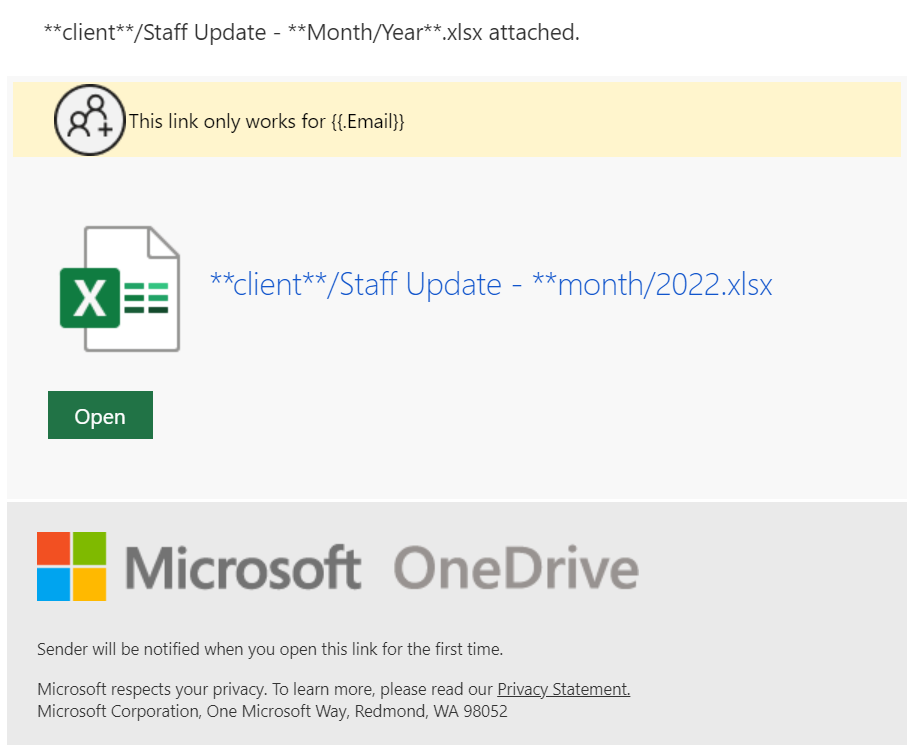The height and width of the screenshot is (745, 915).
Task: Open the Staff Update 2022.xlsx file link
Action: (x=491, y=285)
